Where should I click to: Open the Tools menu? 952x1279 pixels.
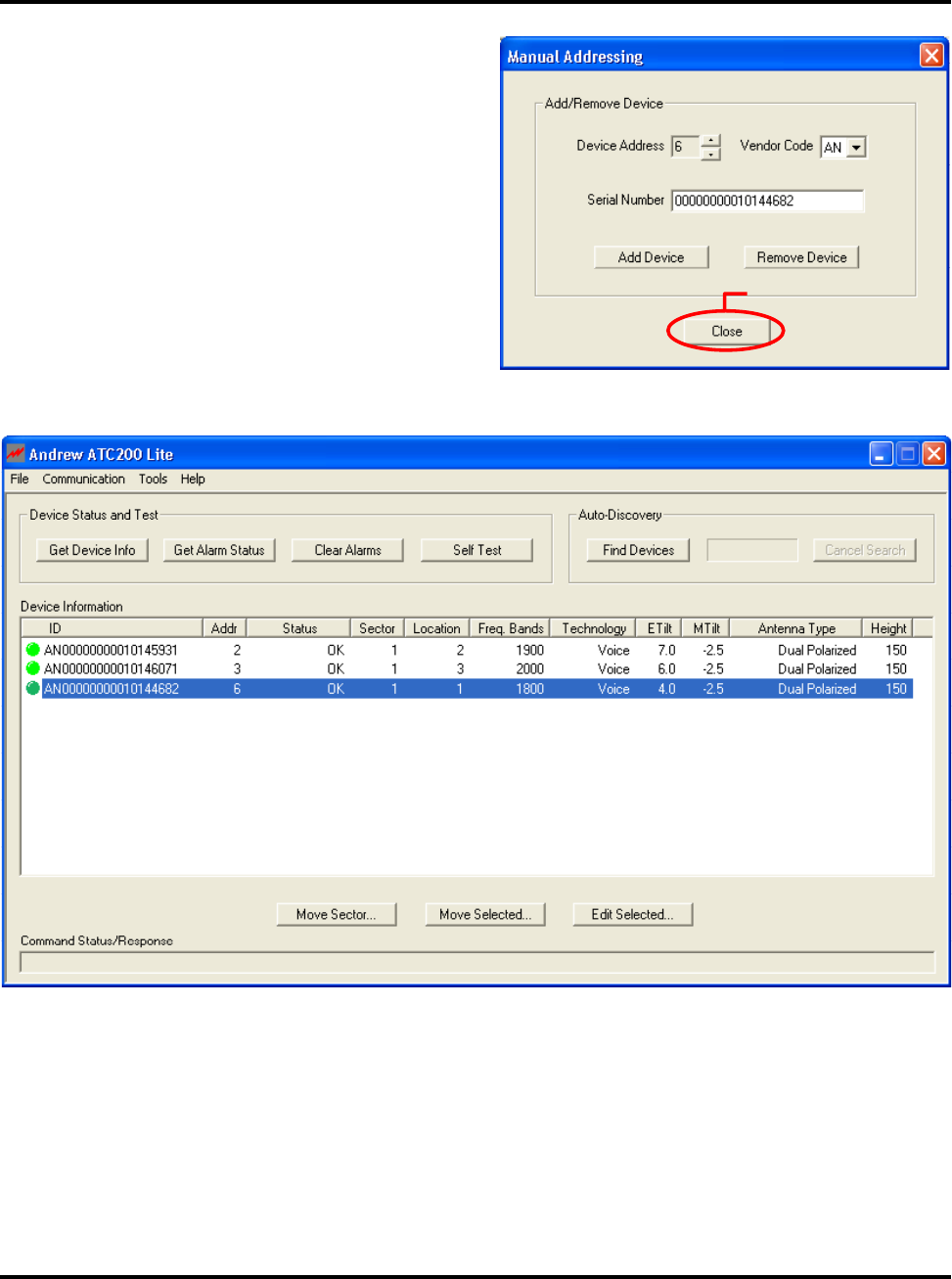(x=153, y=480)
